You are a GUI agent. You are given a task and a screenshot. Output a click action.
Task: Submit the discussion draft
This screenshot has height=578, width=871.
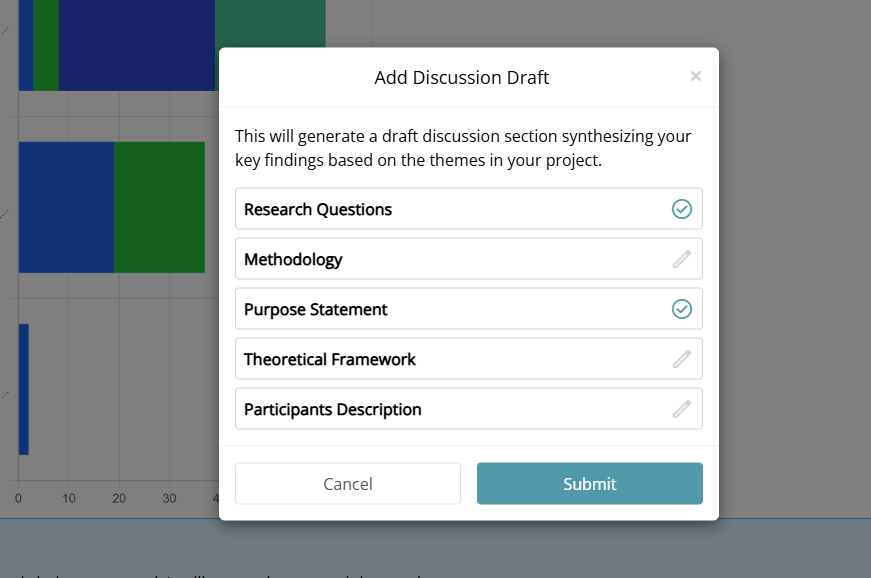click(589, 484)
